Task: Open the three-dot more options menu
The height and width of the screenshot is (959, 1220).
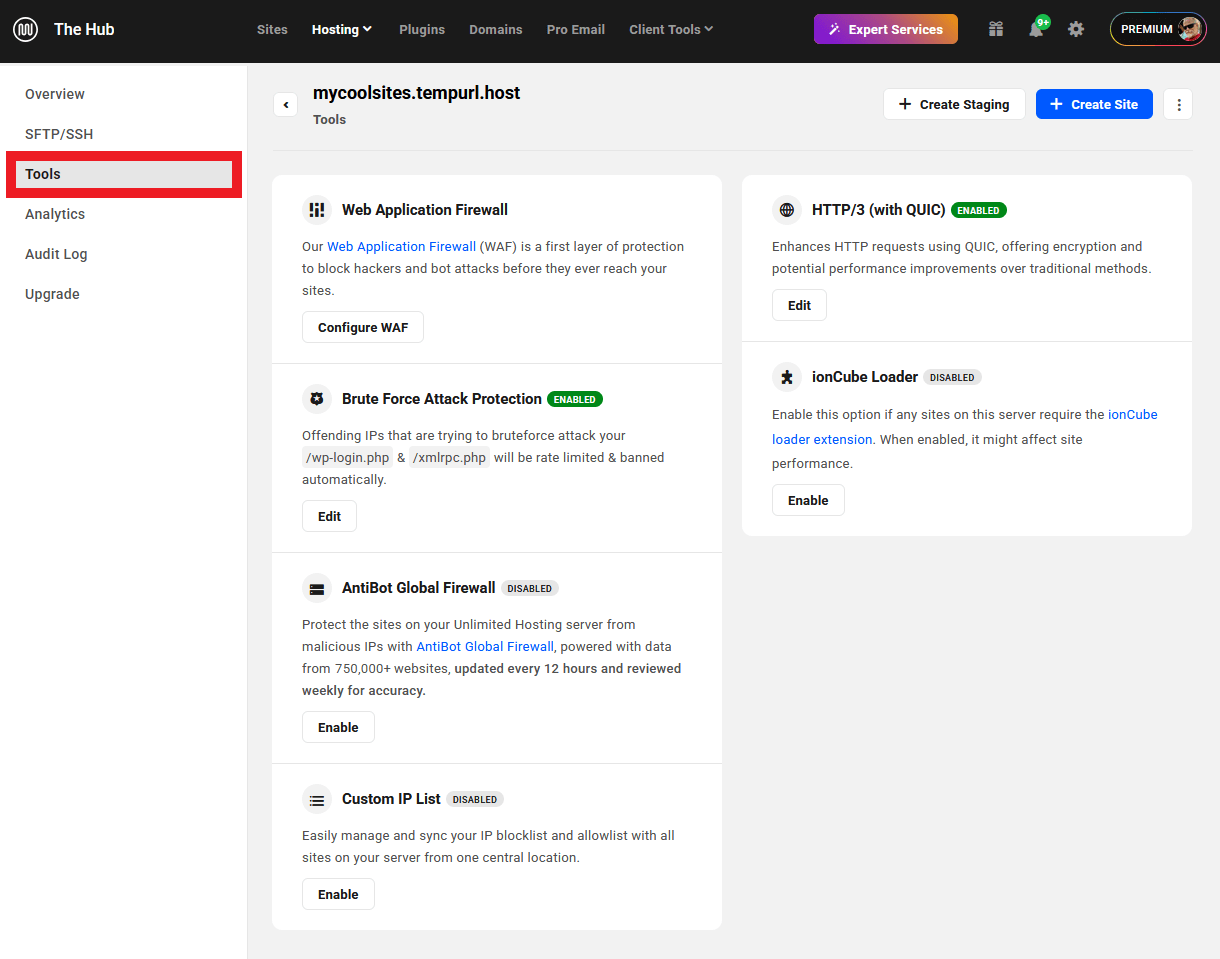Action: (x=1178, y=104)
